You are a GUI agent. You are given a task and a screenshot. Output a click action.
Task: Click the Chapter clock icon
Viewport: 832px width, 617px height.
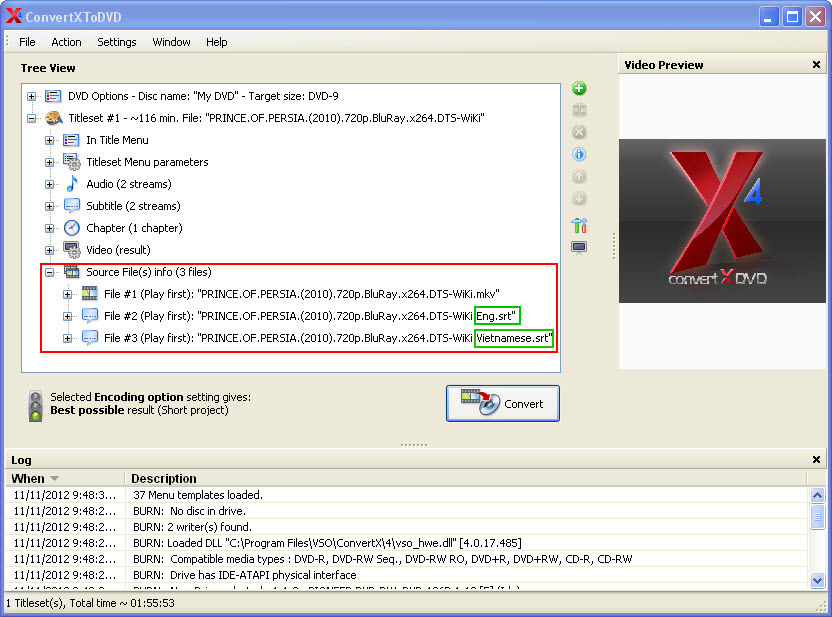(x=72, y=228)
